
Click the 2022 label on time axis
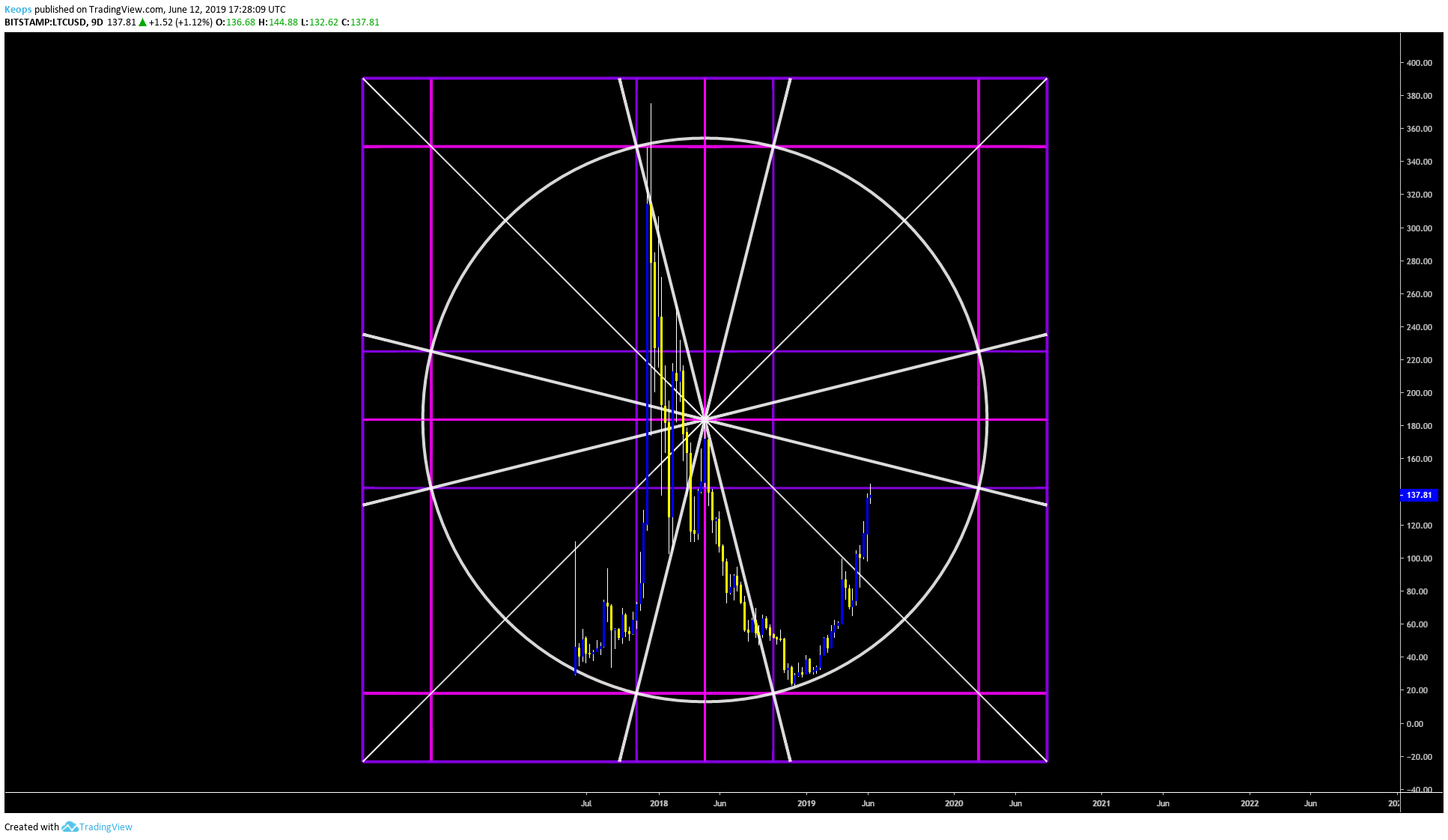tap(1250, 803)
